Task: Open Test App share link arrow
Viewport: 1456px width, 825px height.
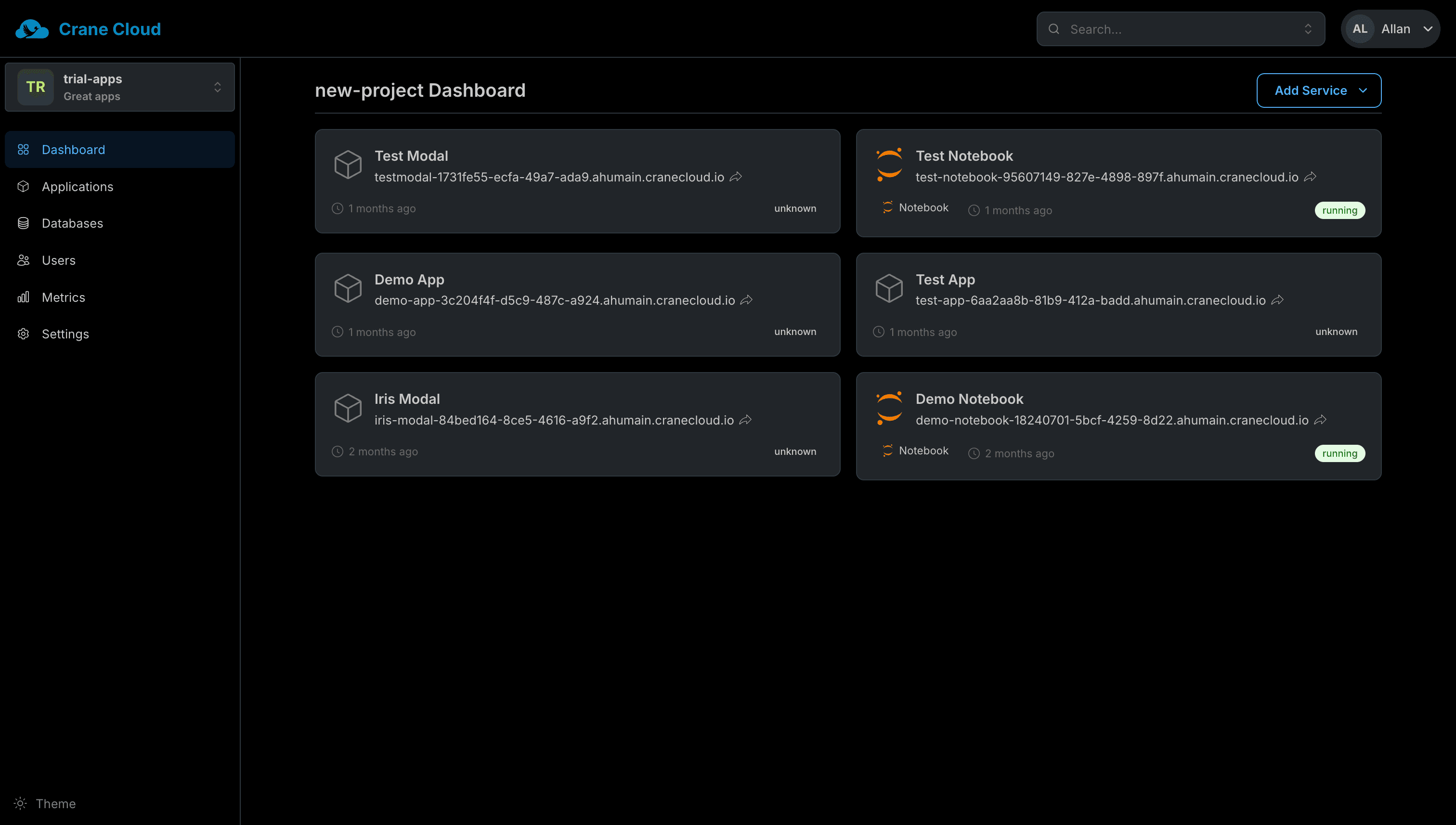Action: pyautogui.click(x=1277, y=300)
